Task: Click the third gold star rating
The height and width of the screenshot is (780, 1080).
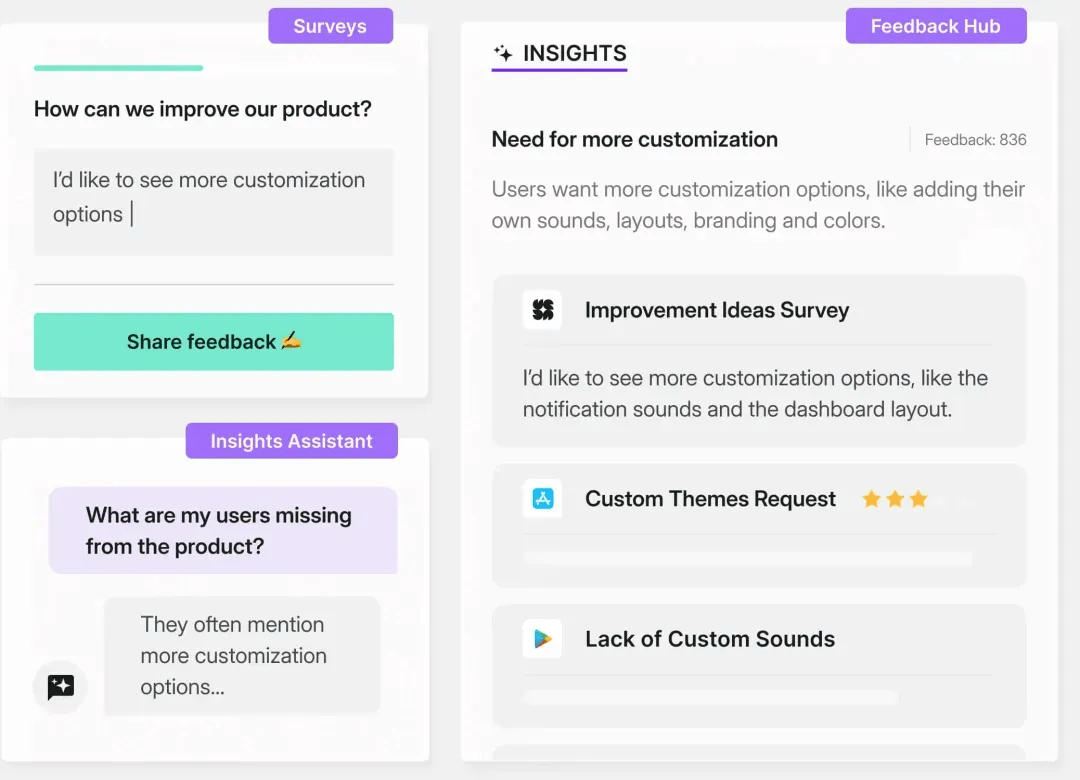Action: (x=918, y=498)
